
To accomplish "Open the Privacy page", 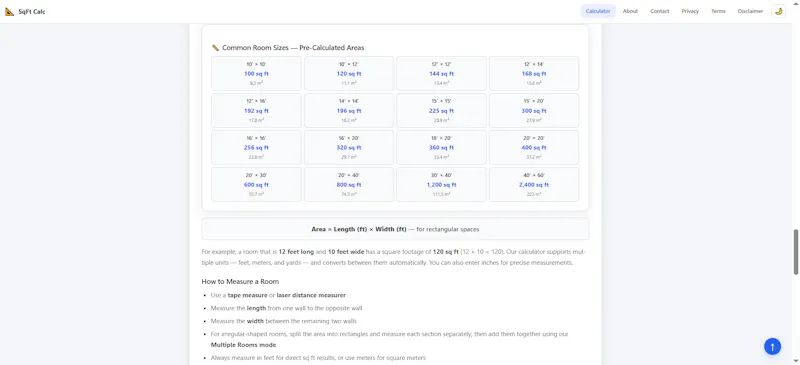I will coord(690,11).
